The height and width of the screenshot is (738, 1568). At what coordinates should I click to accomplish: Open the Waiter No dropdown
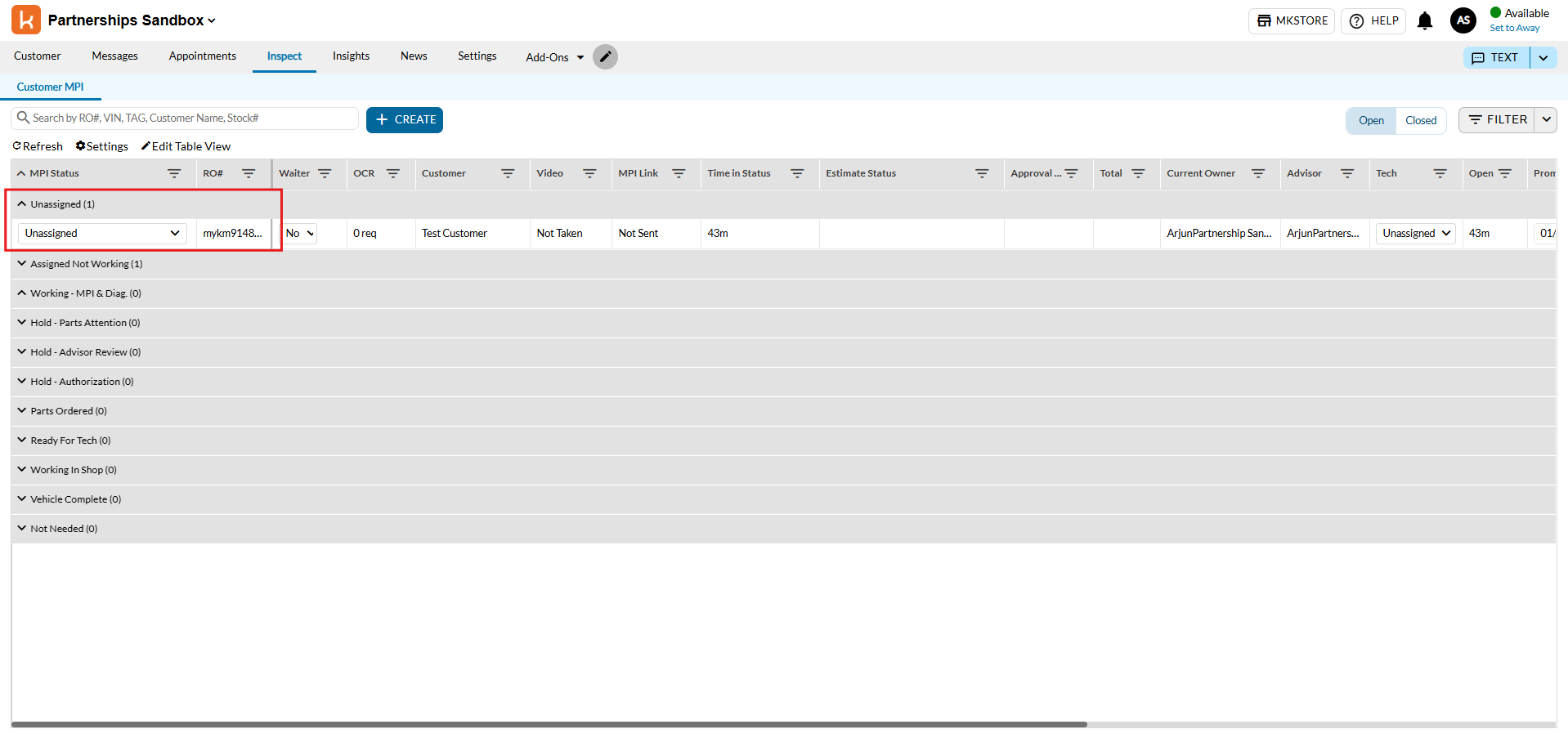tap(300, 234)
